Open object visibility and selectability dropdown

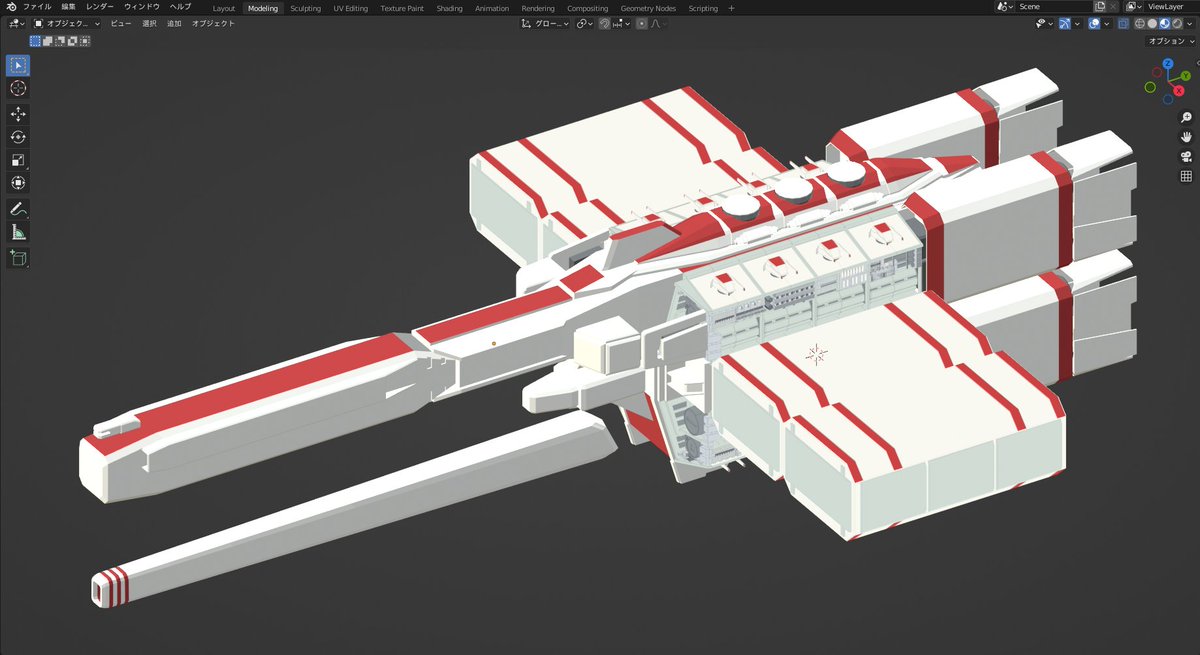point(1042,23)
